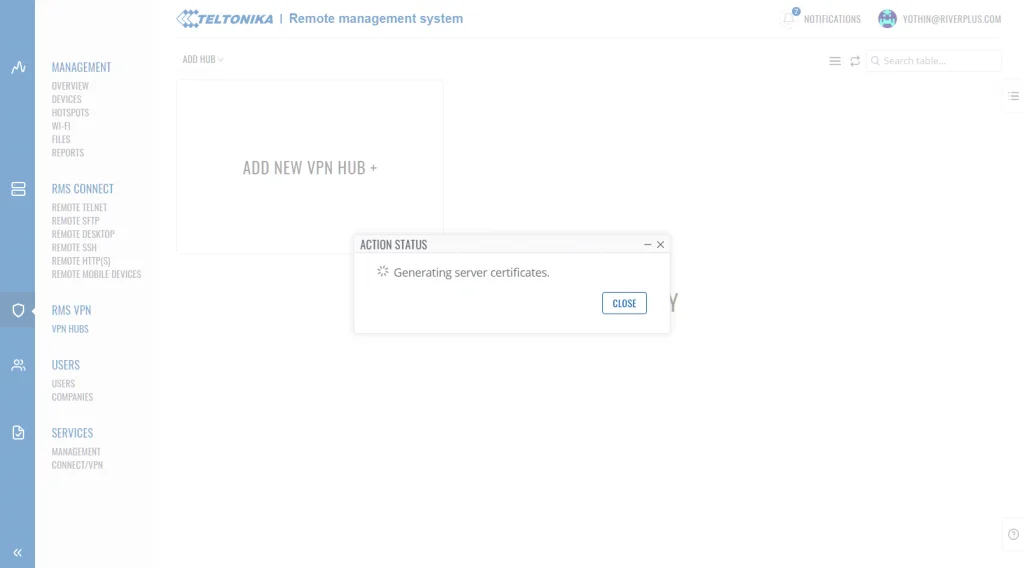The image size is (1024, 568).
Task: Open the Users people icon in sidebar
Action: [x=18, y=366]
